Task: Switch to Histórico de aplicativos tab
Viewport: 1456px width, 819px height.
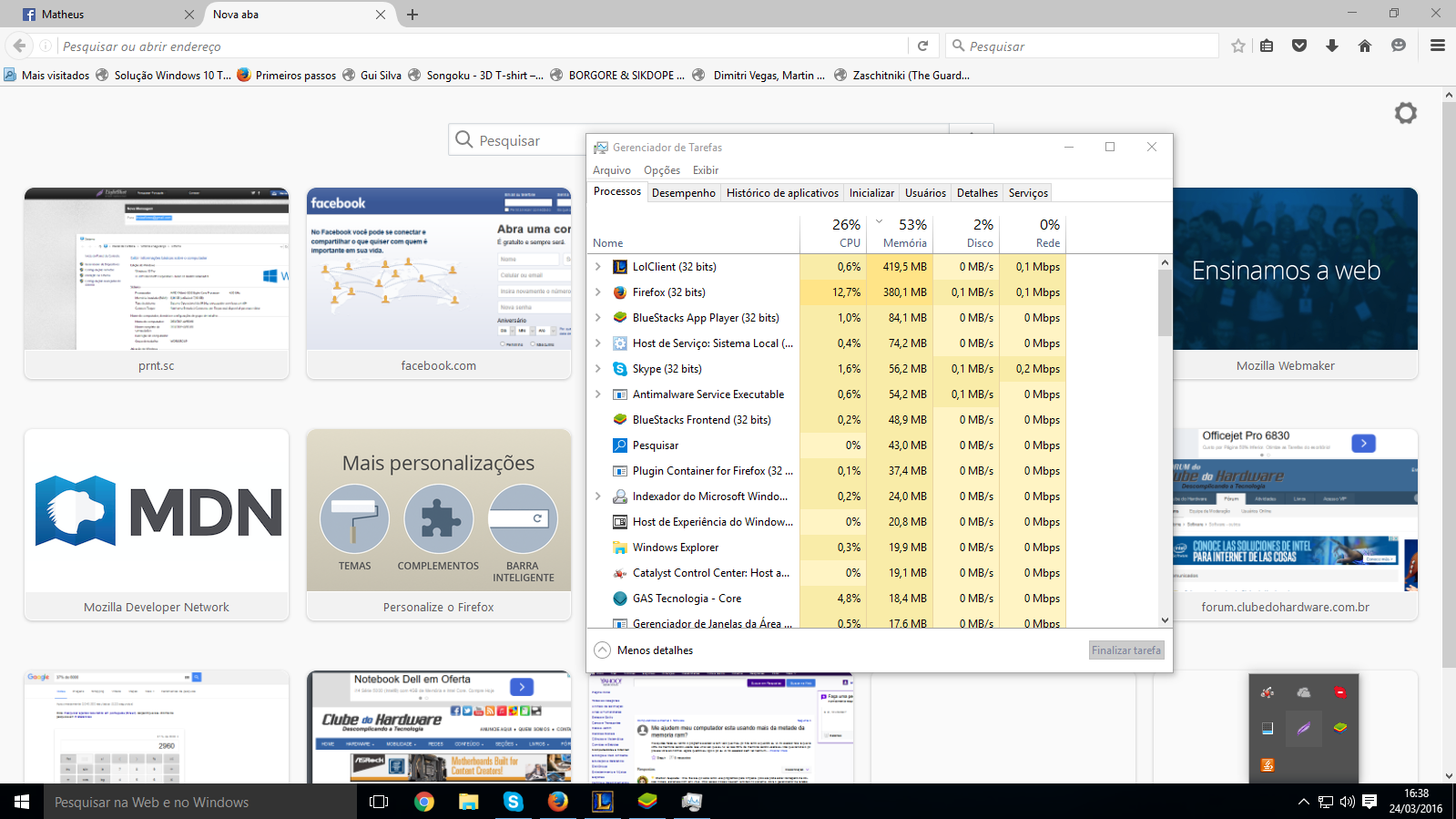Action: [x=782, y=193]
